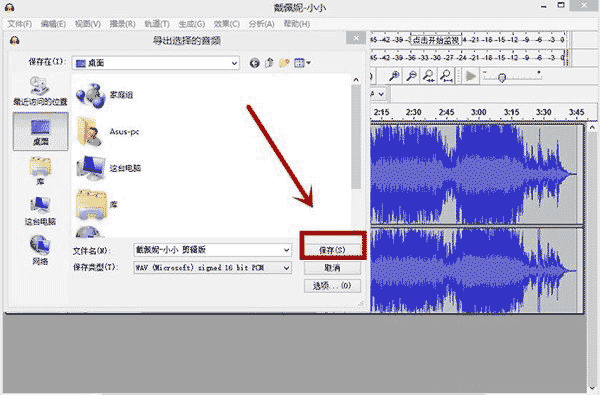Open the 文件(F) menu

pos(20,24)
